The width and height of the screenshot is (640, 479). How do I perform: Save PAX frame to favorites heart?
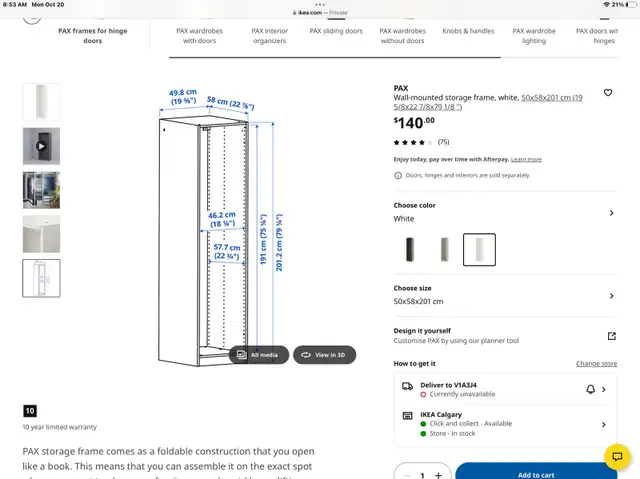tap(607, 93)
